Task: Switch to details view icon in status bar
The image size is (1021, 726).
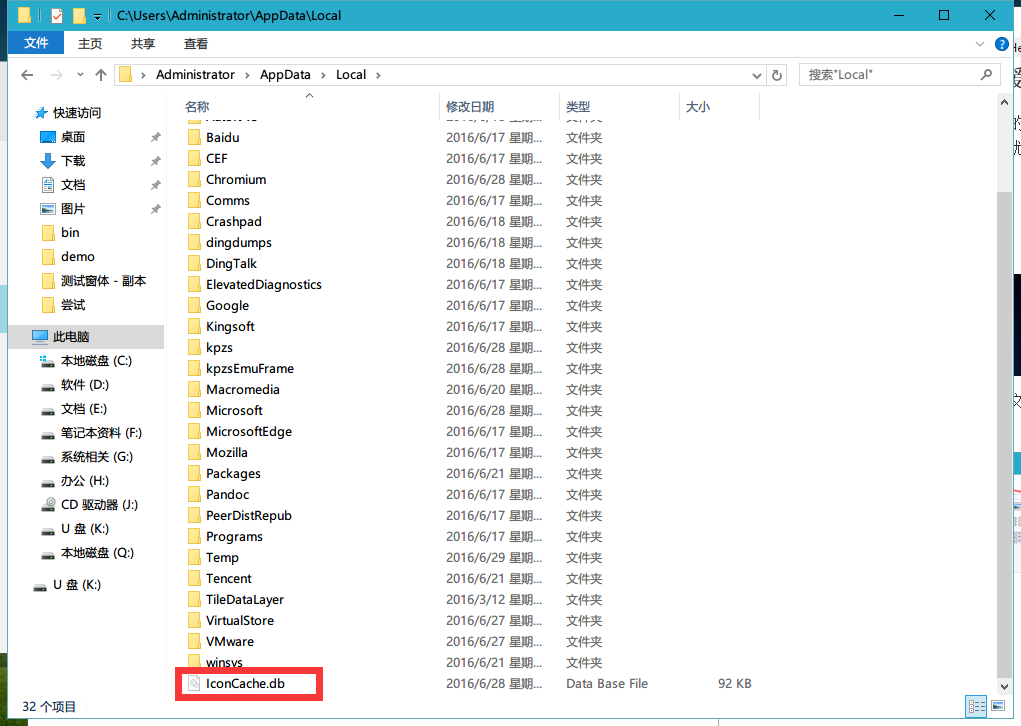Action: click(976, 707)
